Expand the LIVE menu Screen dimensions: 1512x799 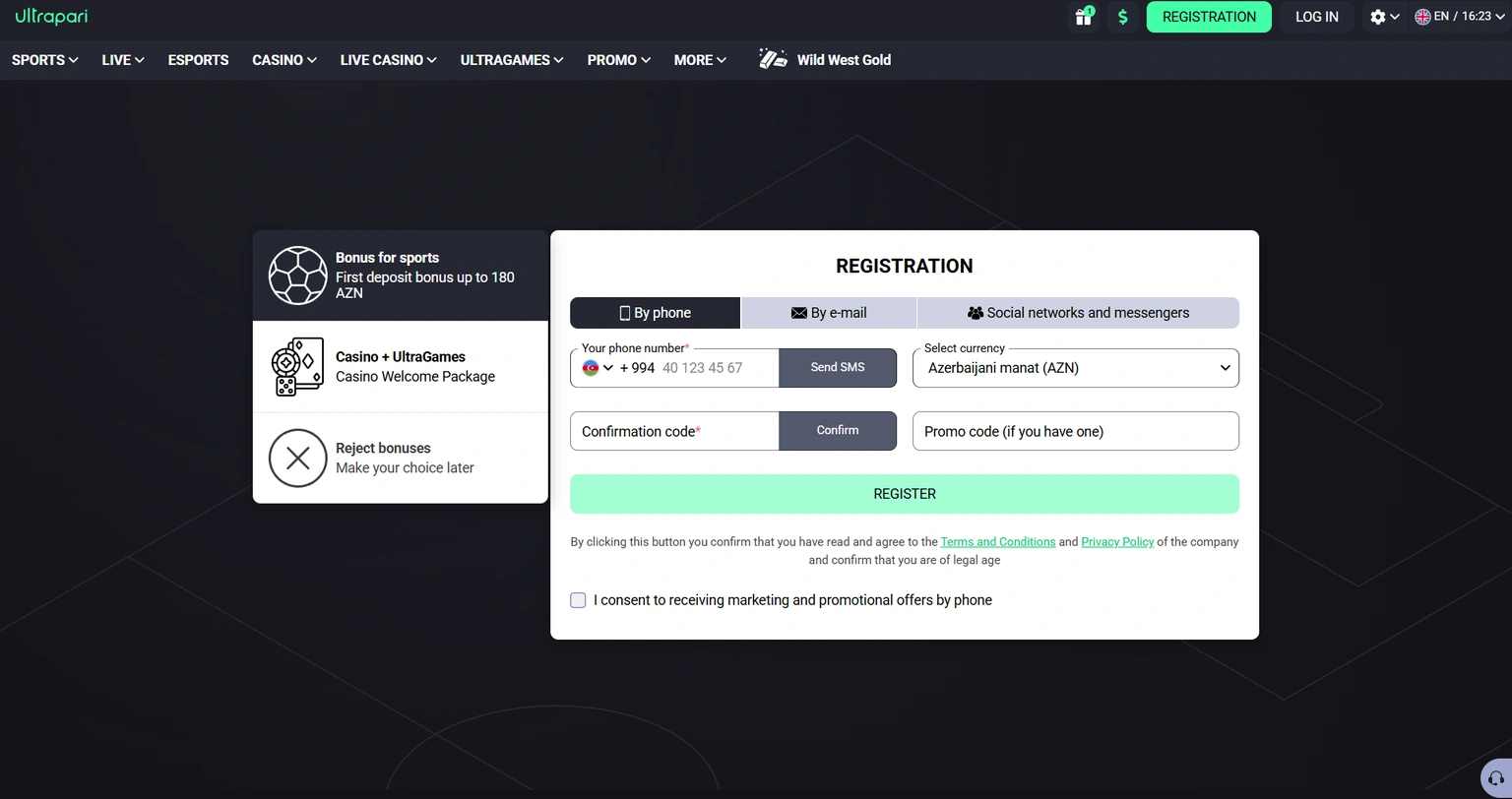coord(122,60)
